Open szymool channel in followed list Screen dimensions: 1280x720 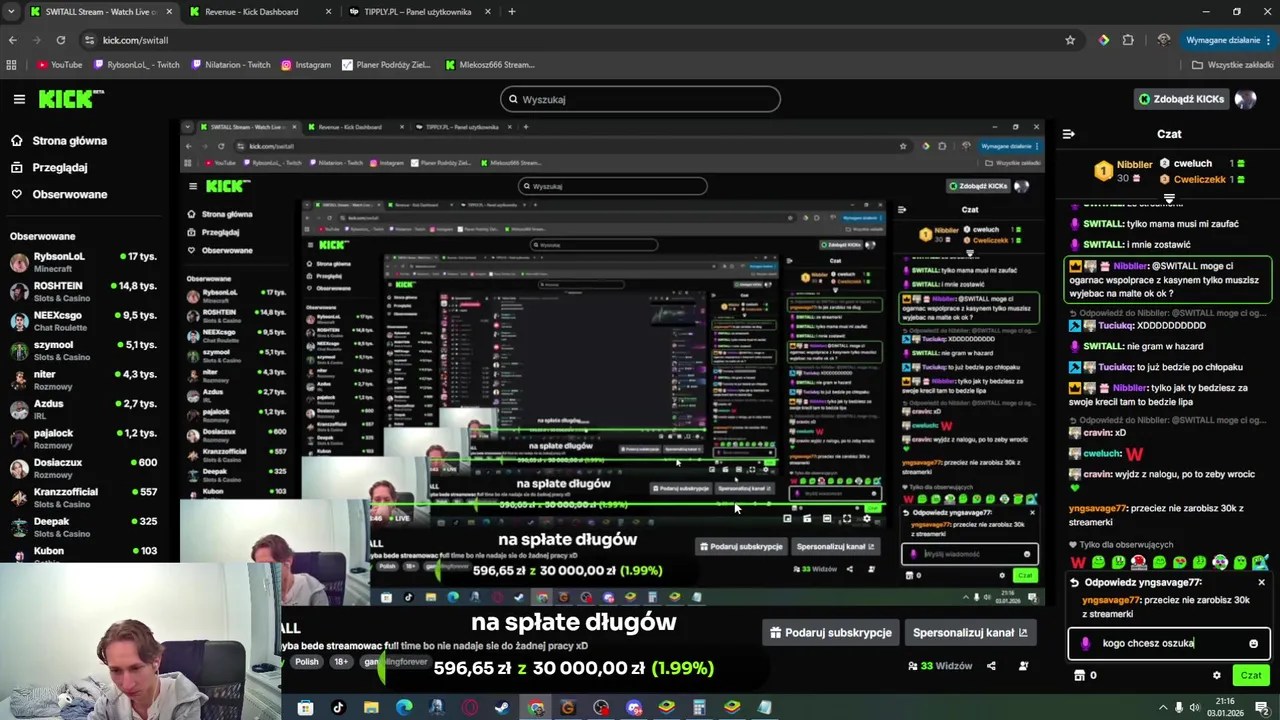[x=83, y=350]
